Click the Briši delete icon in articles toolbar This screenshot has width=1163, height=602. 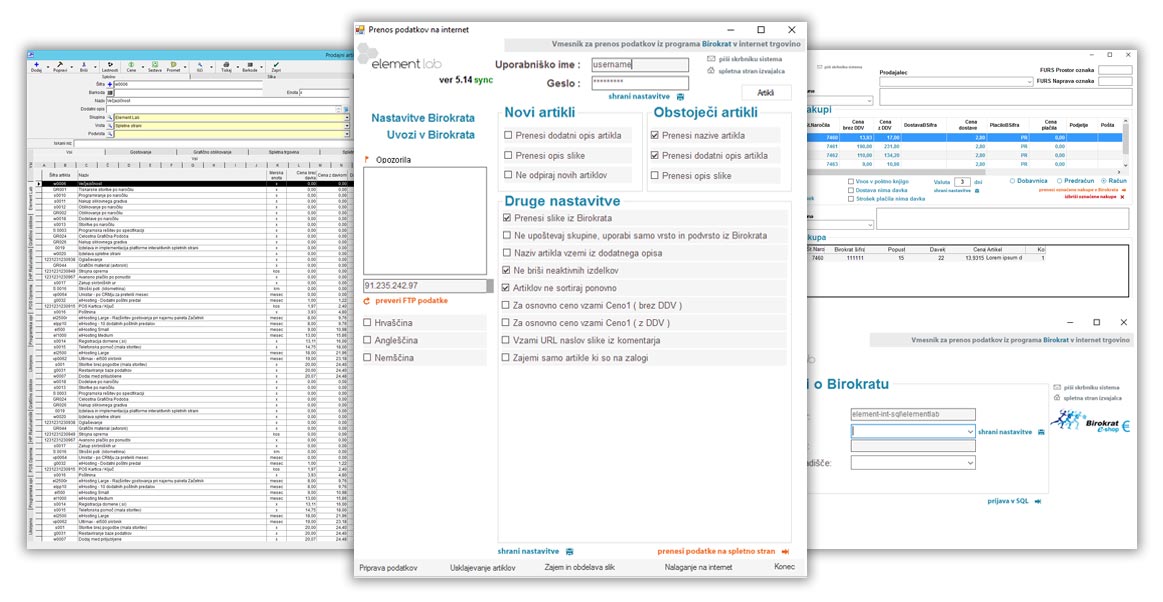tap(84, 65)
